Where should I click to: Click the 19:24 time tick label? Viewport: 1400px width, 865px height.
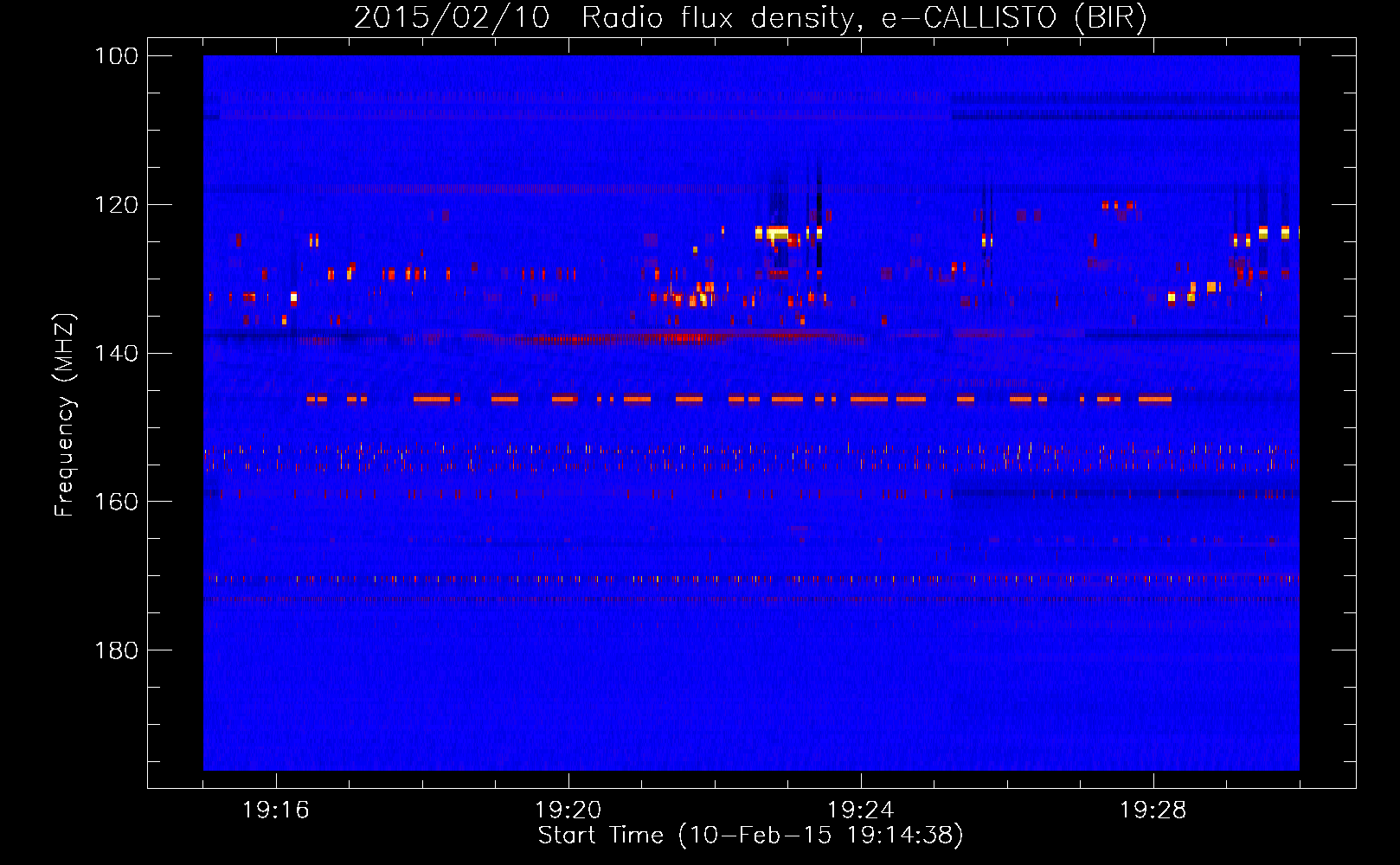pyautogui.click(x=861, y=811)
